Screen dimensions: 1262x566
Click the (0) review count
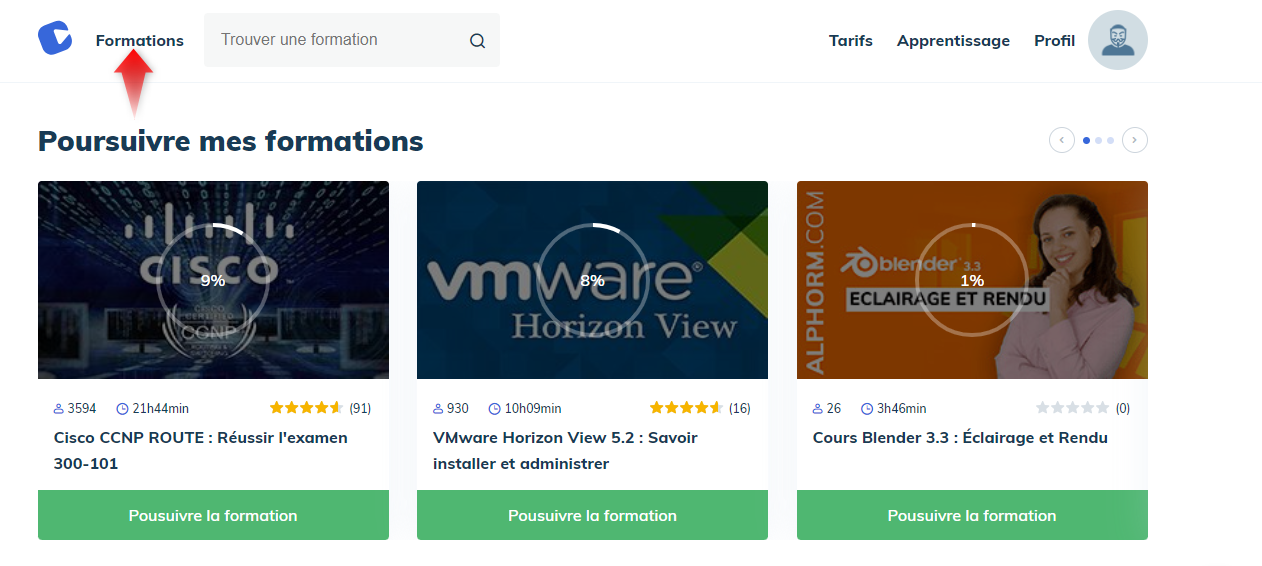(x=1123, y=409)
